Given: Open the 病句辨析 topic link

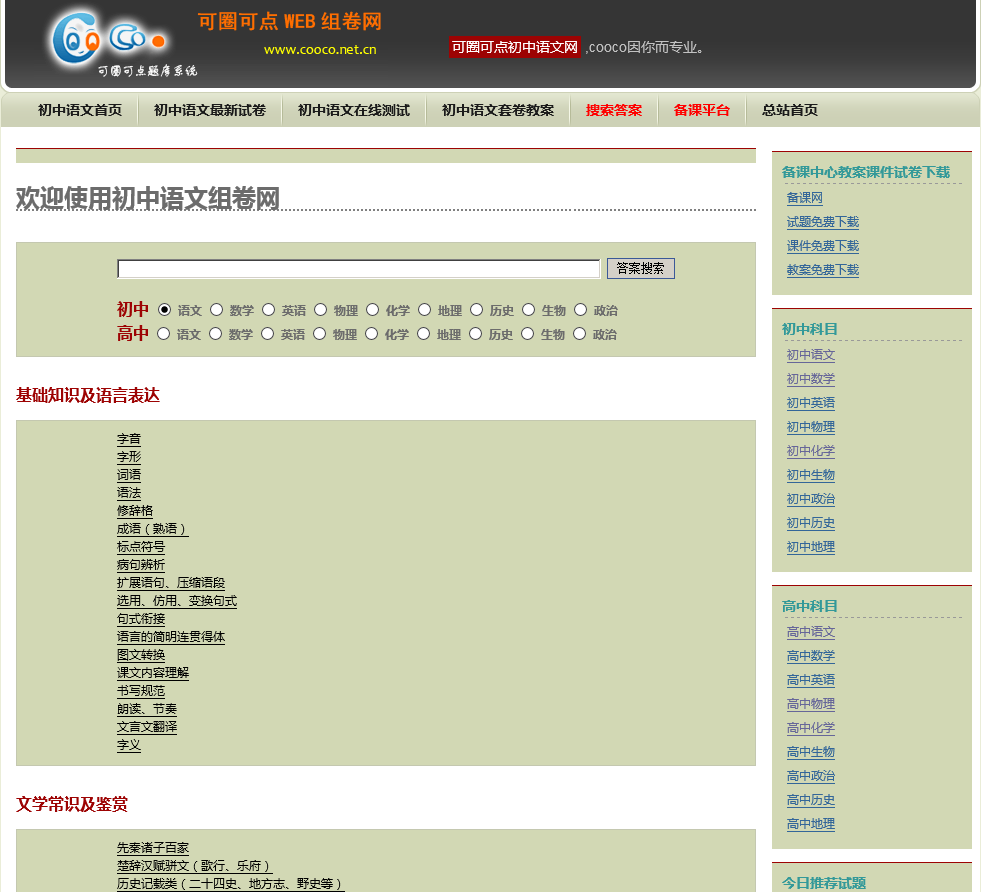Looking at the screenshot, I should 141,565.
